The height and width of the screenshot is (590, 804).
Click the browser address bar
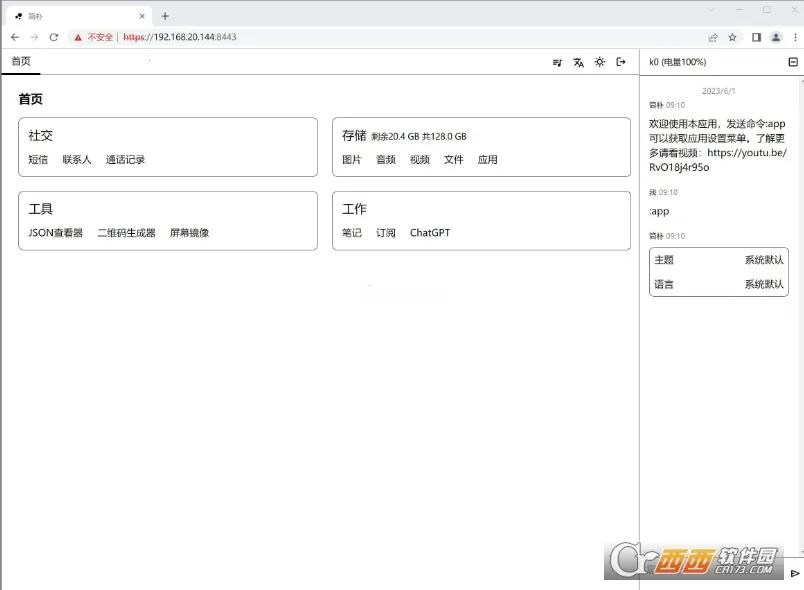[300, 37]
